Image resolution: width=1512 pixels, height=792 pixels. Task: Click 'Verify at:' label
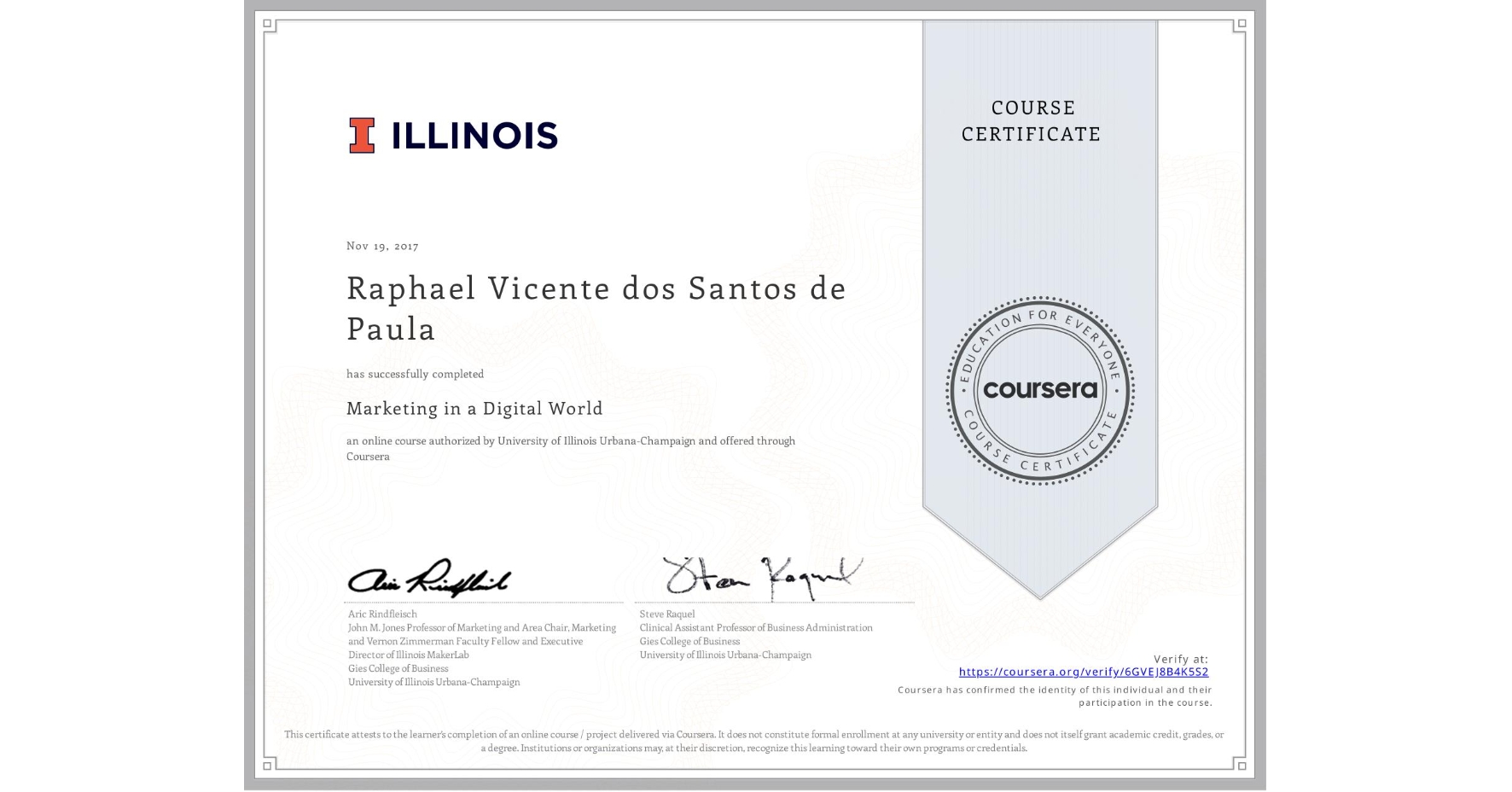click(1181, 659)
